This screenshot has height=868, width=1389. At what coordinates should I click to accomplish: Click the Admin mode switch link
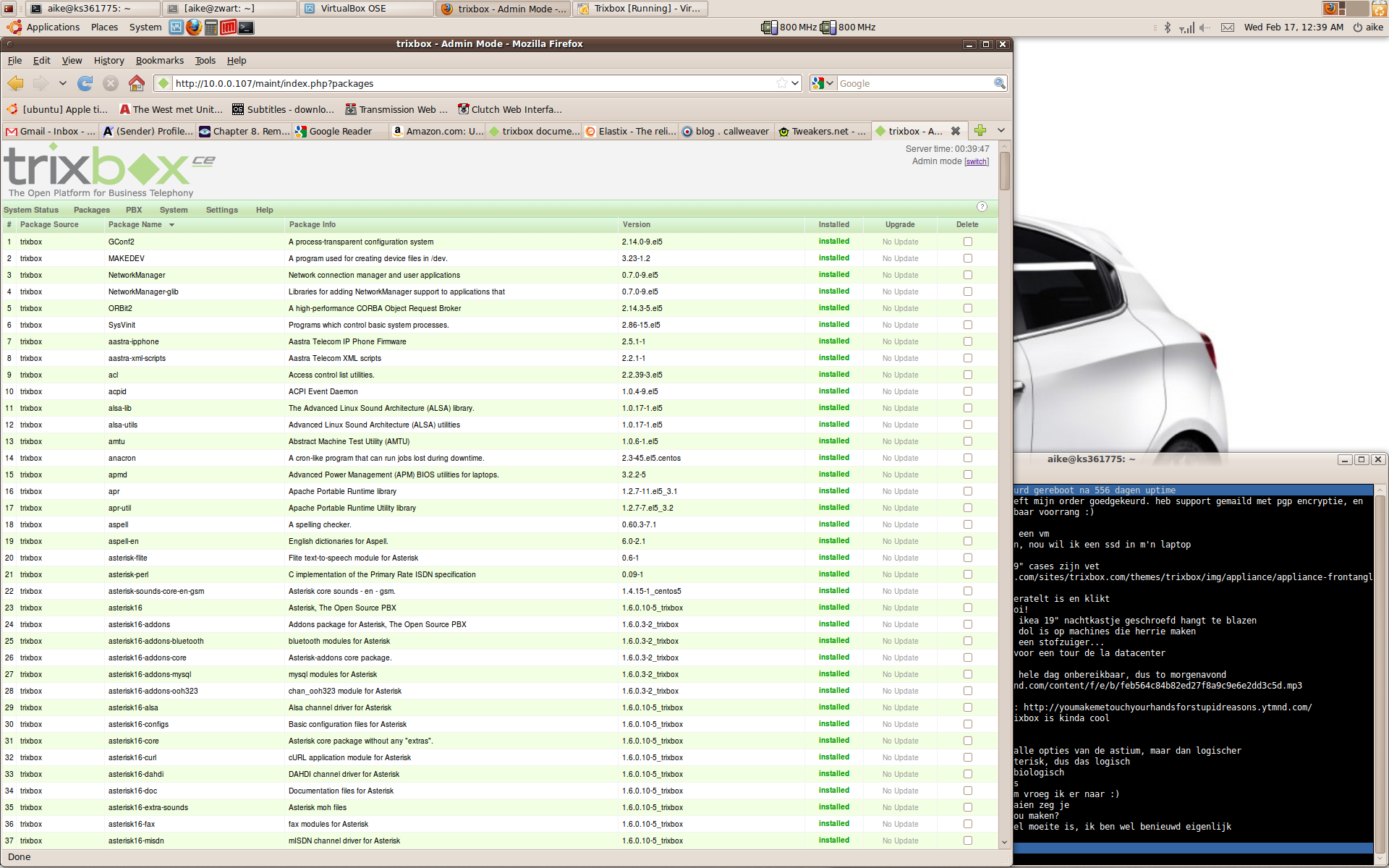tap(976, 162)
